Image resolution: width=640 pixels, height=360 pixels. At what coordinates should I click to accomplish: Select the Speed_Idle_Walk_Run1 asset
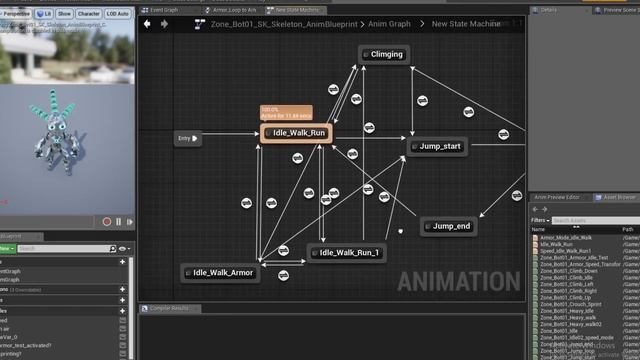tap(565, 251)
